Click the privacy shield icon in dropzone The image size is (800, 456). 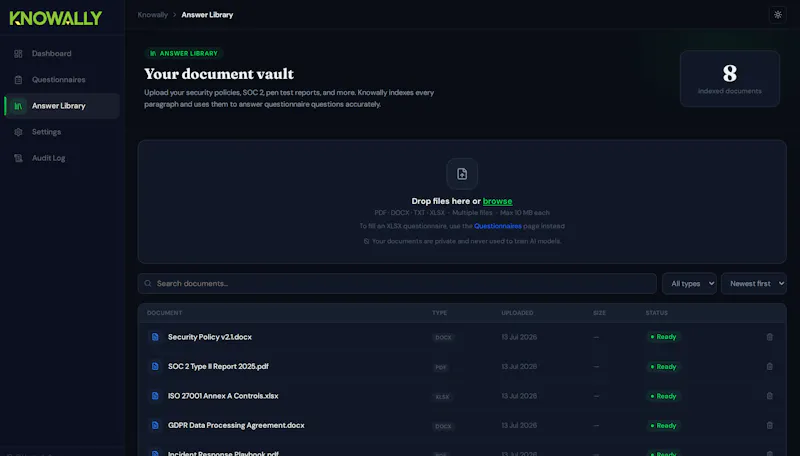click(366, 241)
